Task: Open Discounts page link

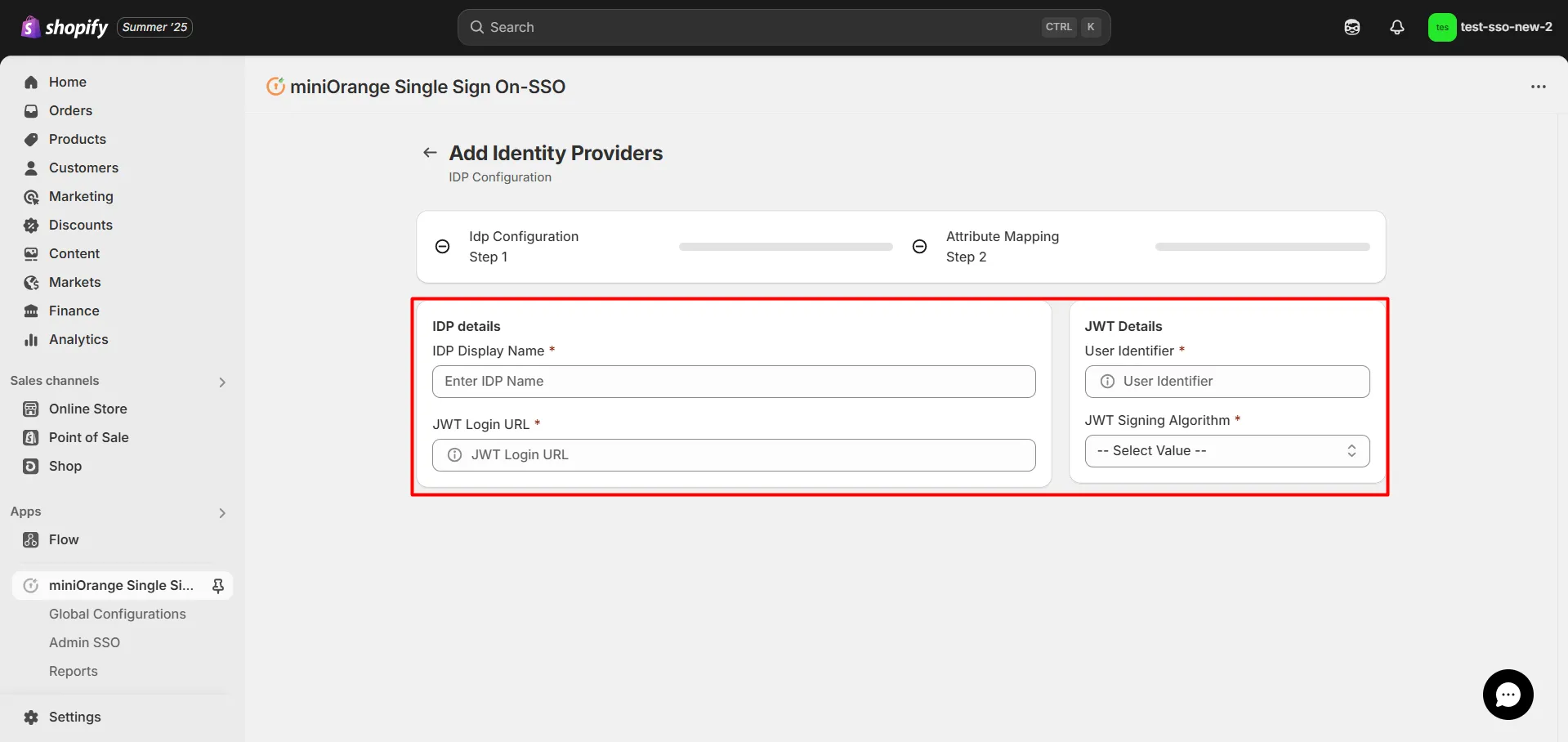Action: (81, 225)
